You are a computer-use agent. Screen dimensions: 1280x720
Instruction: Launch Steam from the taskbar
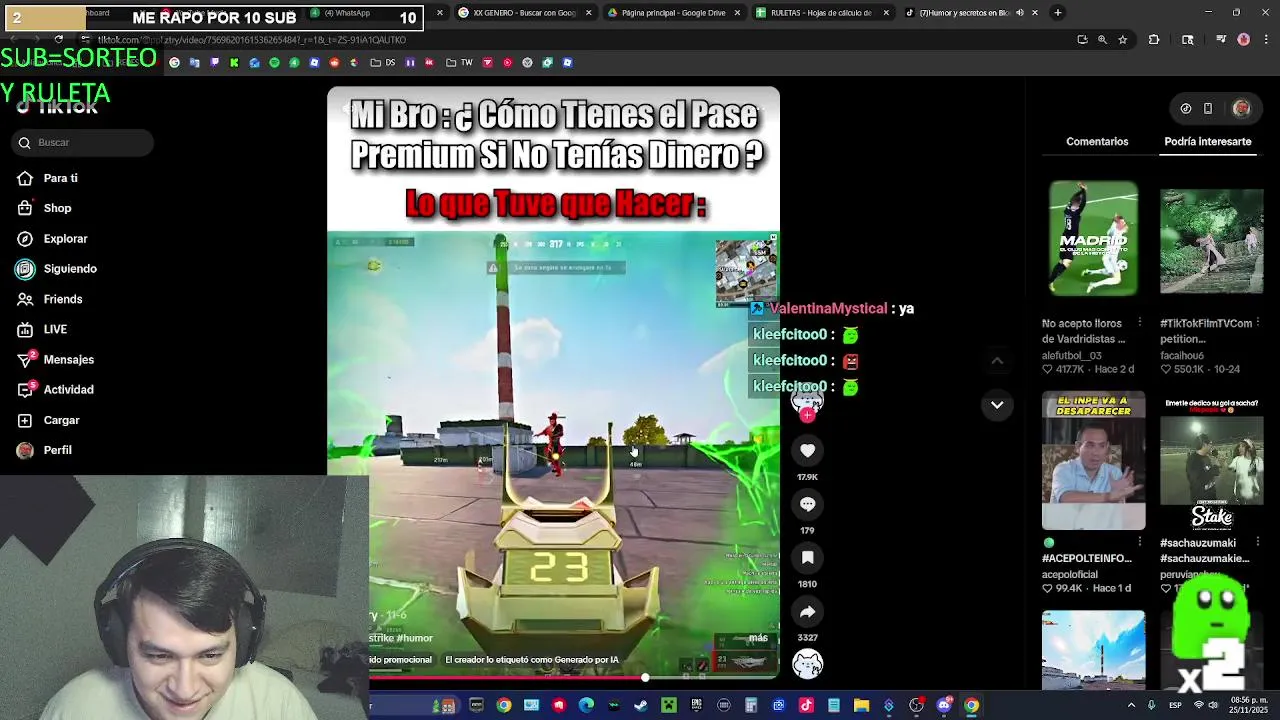pyautogui.click(x=641, y=706)
